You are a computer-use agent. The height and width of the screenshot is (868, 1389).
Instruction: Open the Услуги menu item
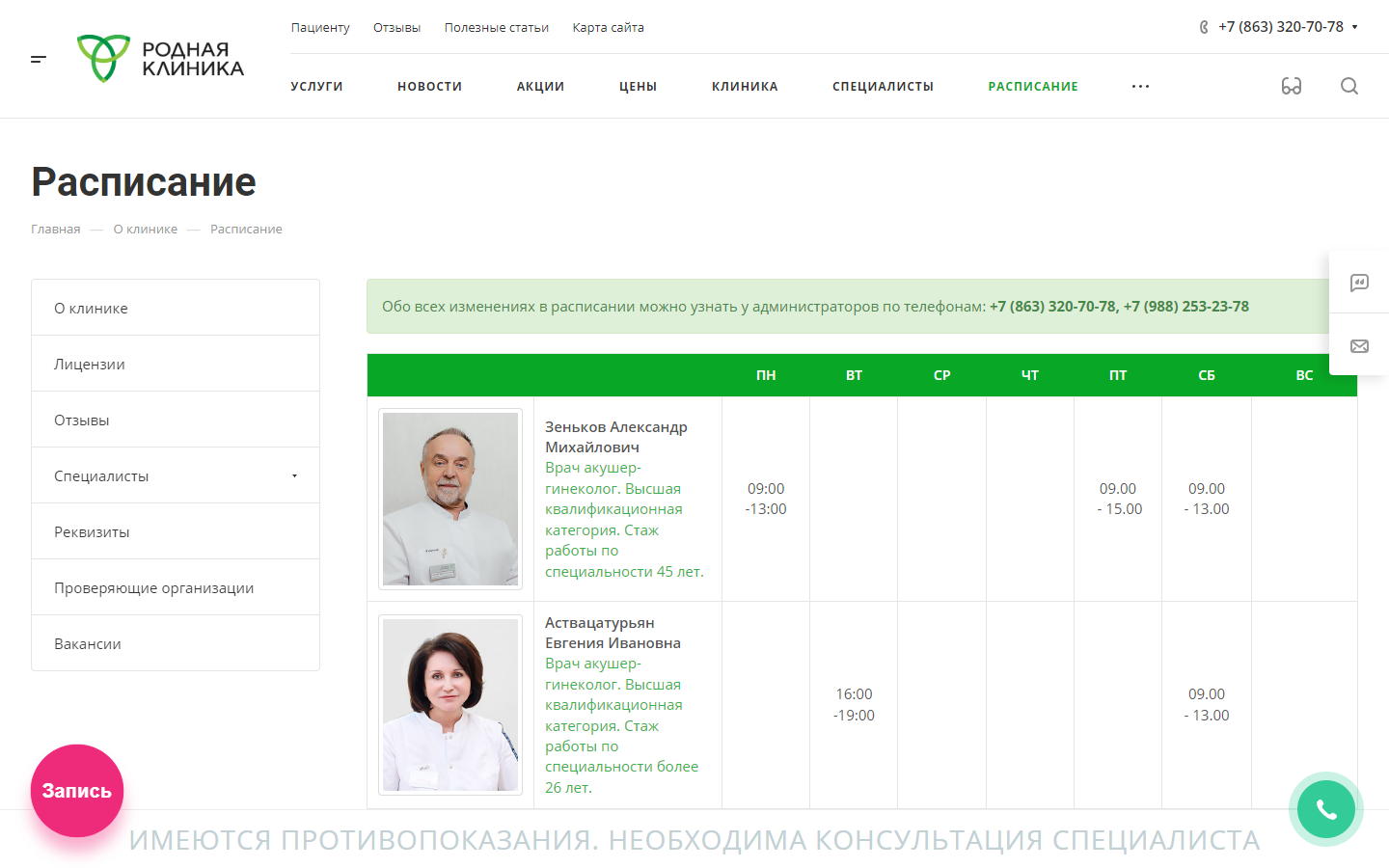click(x=316, y=87)
